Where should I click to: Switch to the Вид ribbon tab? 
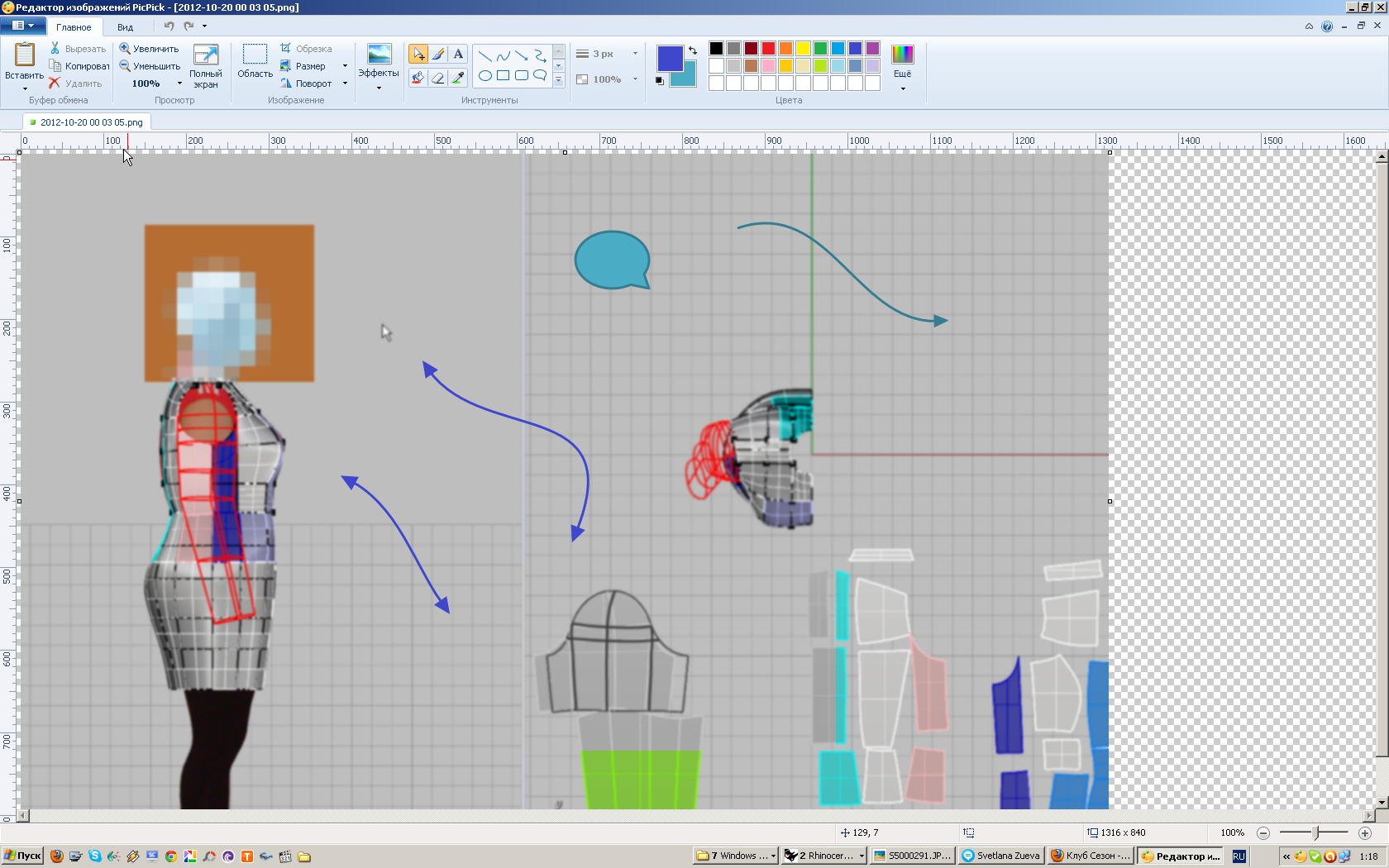click(125, 27)
